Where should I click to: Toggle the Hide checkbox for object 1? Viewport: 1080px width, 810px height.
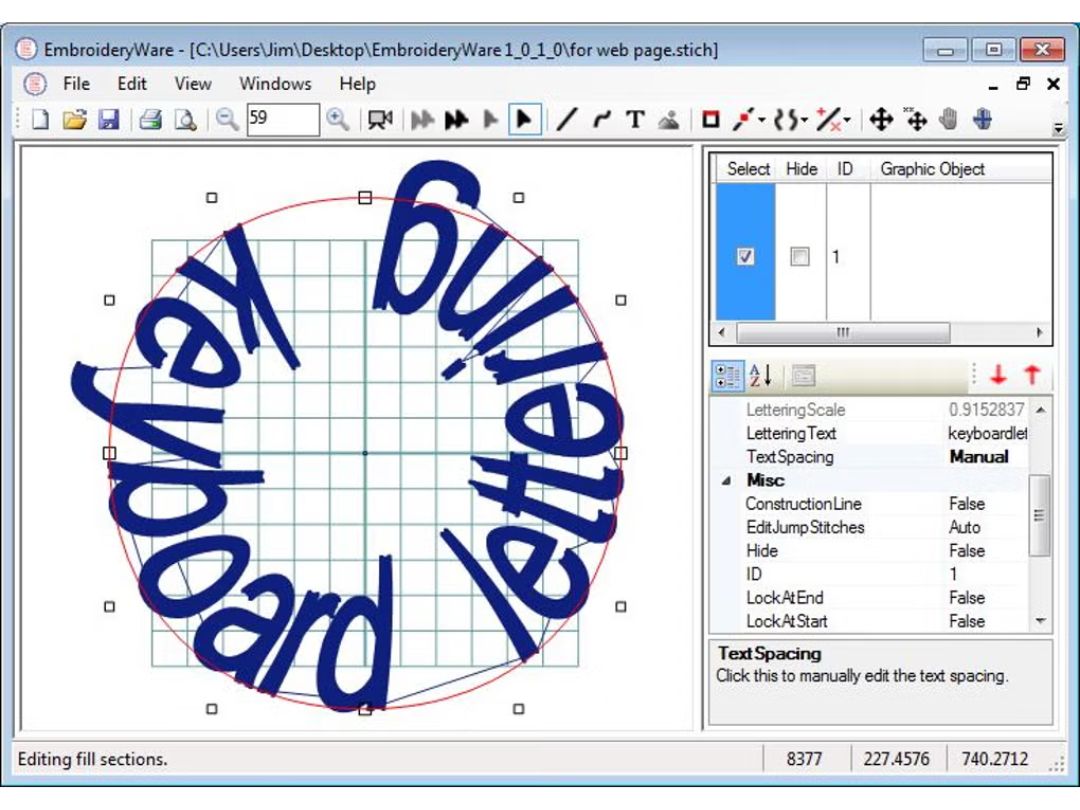click(x=800, y=256)
